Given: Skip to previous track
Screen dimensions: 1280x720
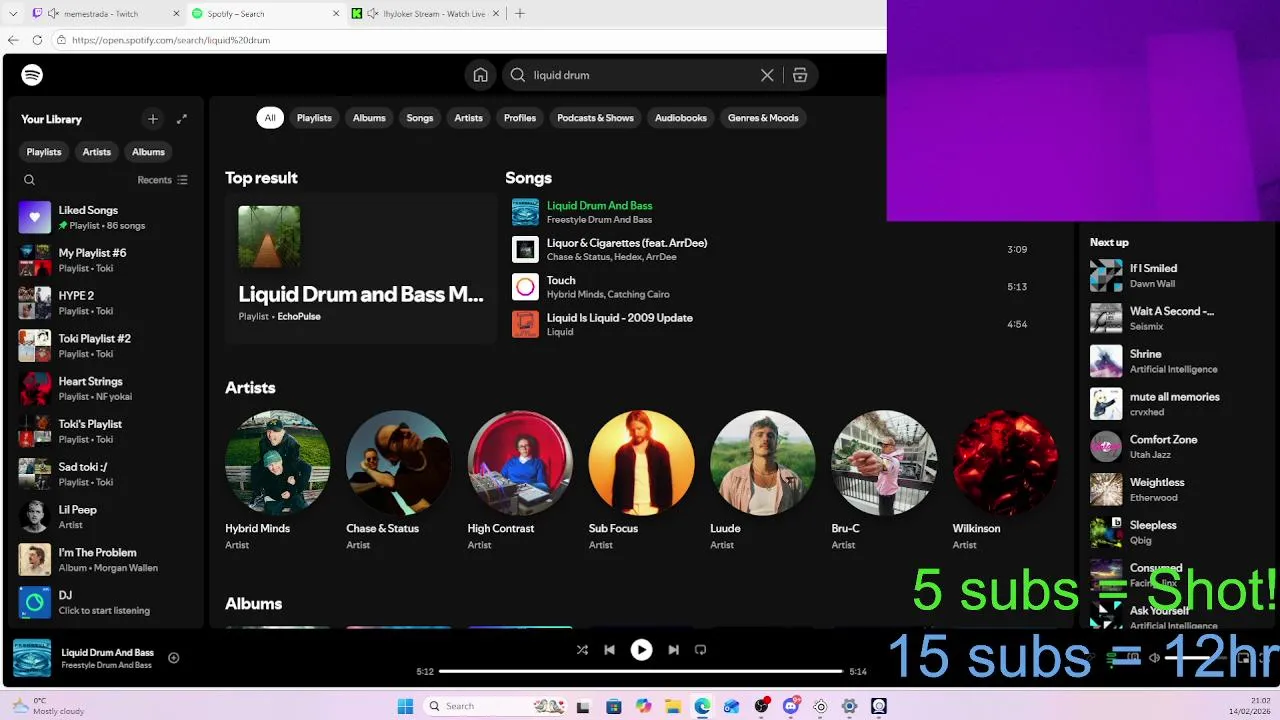Looking at the screenshot, I should [x=609, y=650].
